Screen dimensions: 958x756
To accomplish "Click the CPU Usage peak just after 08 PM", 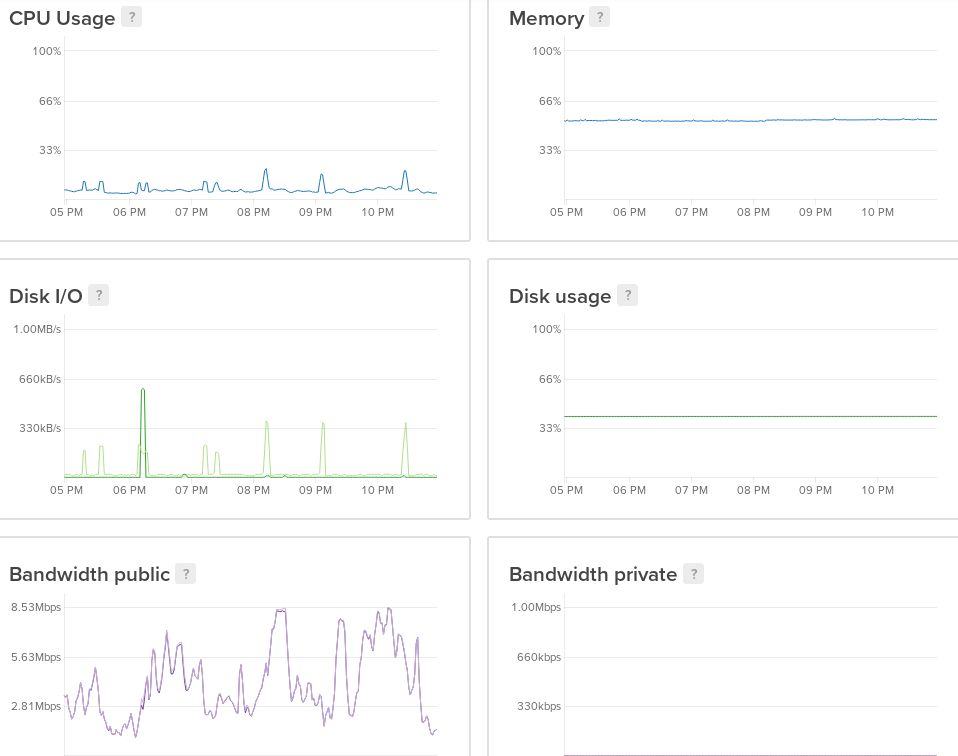I will 266,171.
